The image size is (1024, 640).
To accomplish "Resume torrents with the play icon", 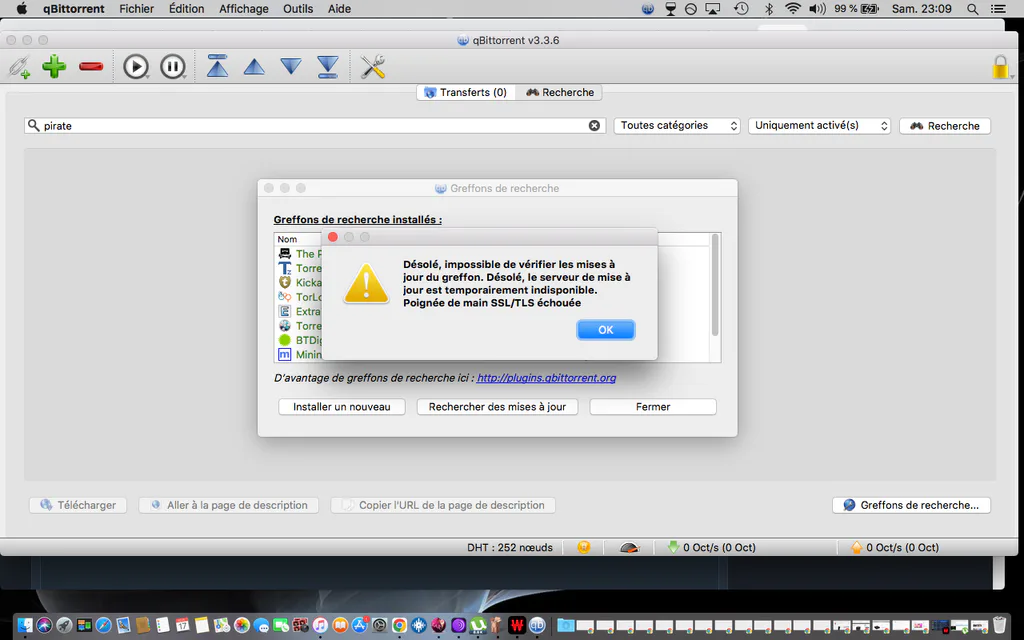I will click(136, 67).
